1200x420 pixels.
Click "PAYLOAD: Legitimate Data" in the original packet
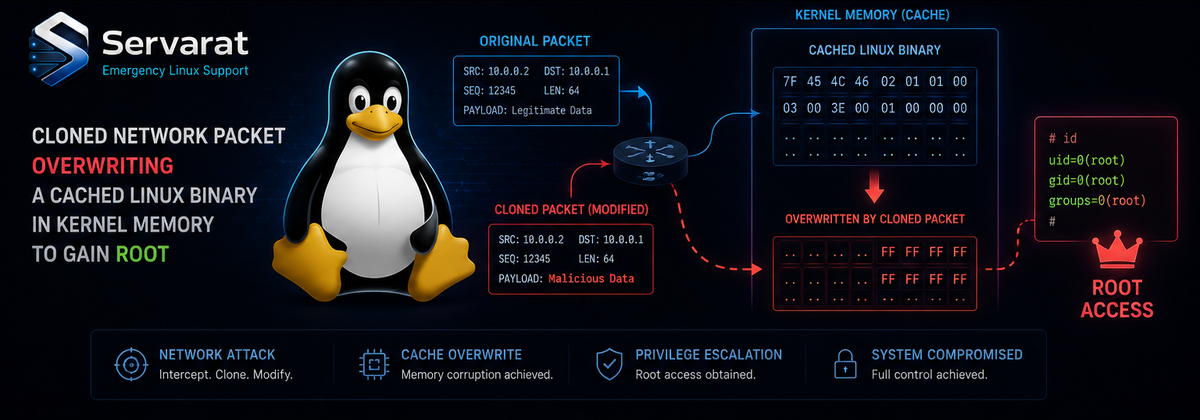point(526,110)
